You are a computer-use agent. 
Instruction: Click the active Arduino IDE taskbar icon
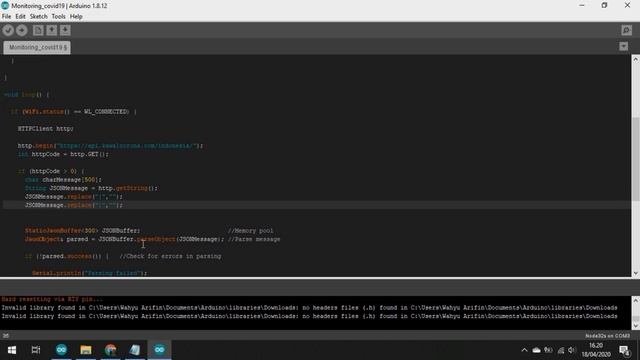pos(159,350)
